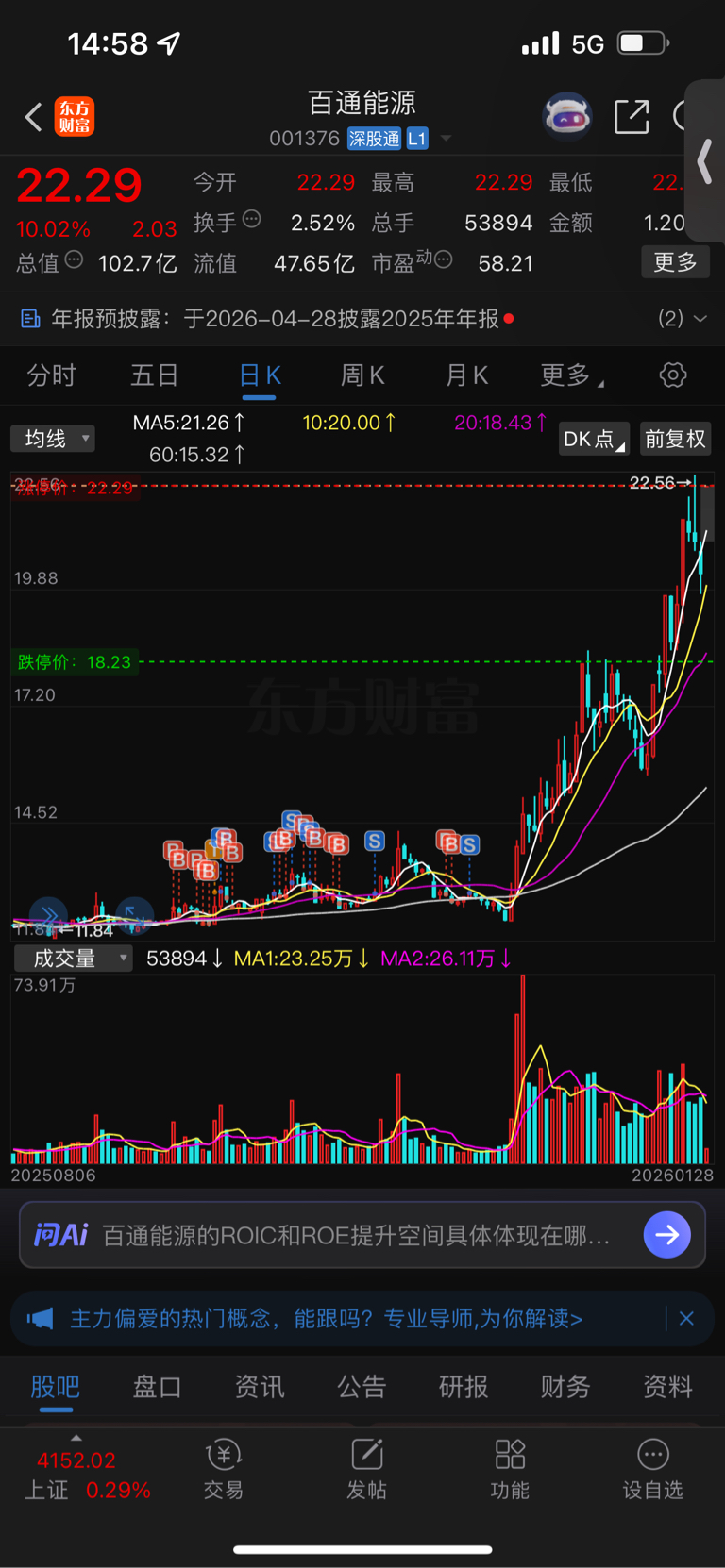Open the 主力偏爱的热门概念 promo link
The height and width of the screenshot is (1568, 725).
(x=327, y=1318)
